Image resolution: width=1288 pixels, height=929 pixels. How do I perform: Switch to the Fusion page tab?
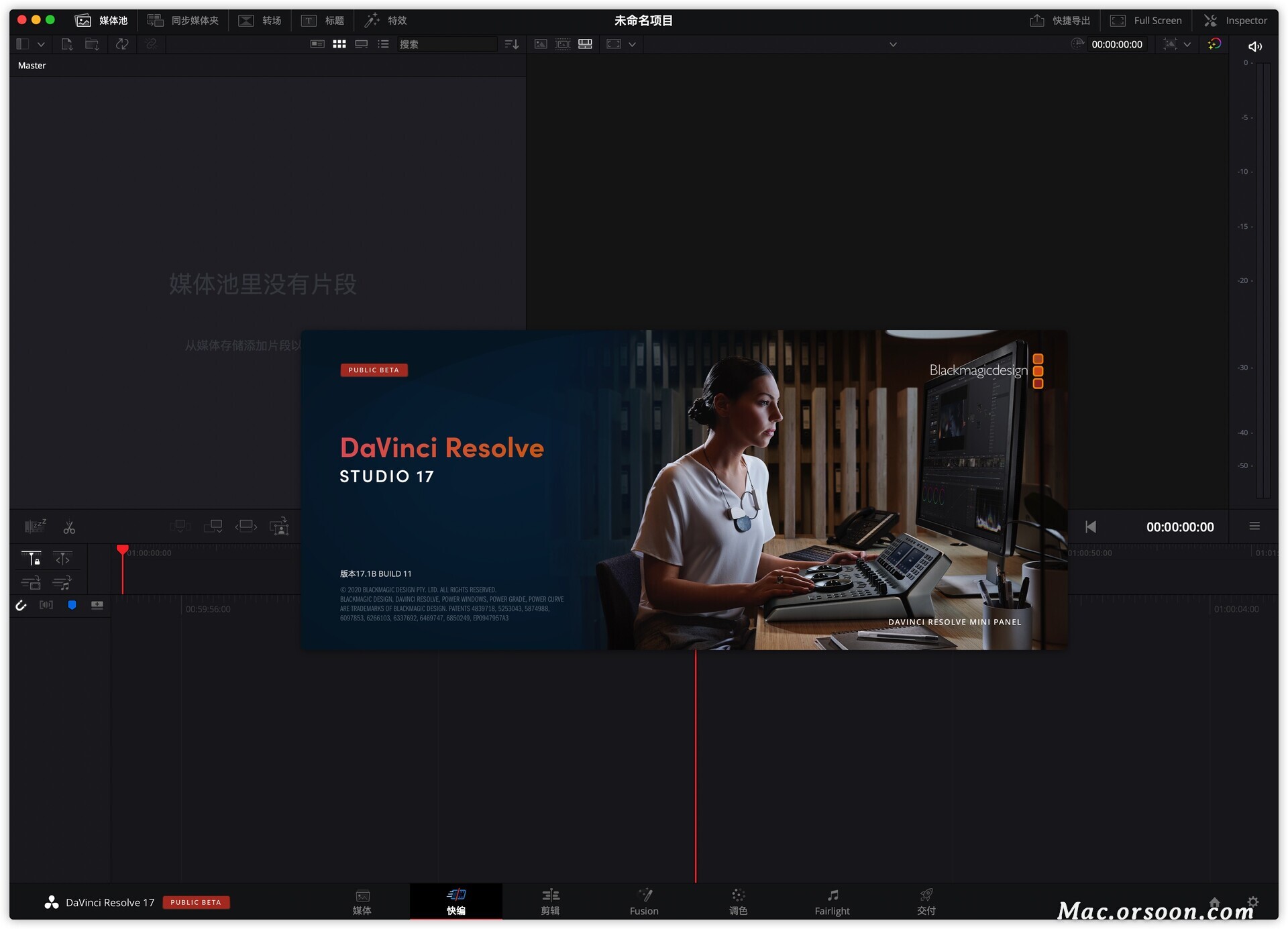(x=644, y=901)
